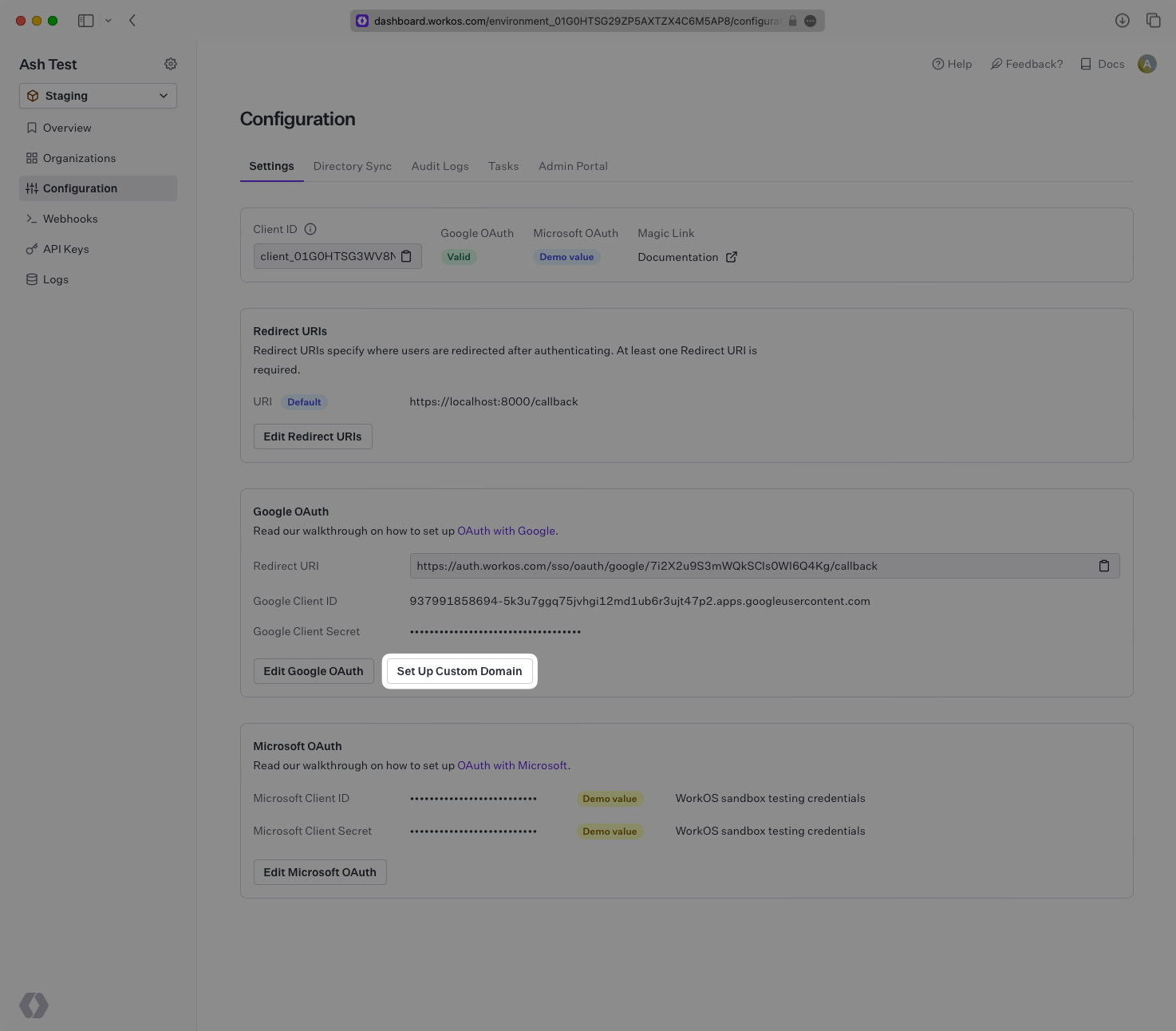Image resolution: width=1176 pixels, height=1031 pixels.
Task: Click the browser address bar
Action: 587,21
